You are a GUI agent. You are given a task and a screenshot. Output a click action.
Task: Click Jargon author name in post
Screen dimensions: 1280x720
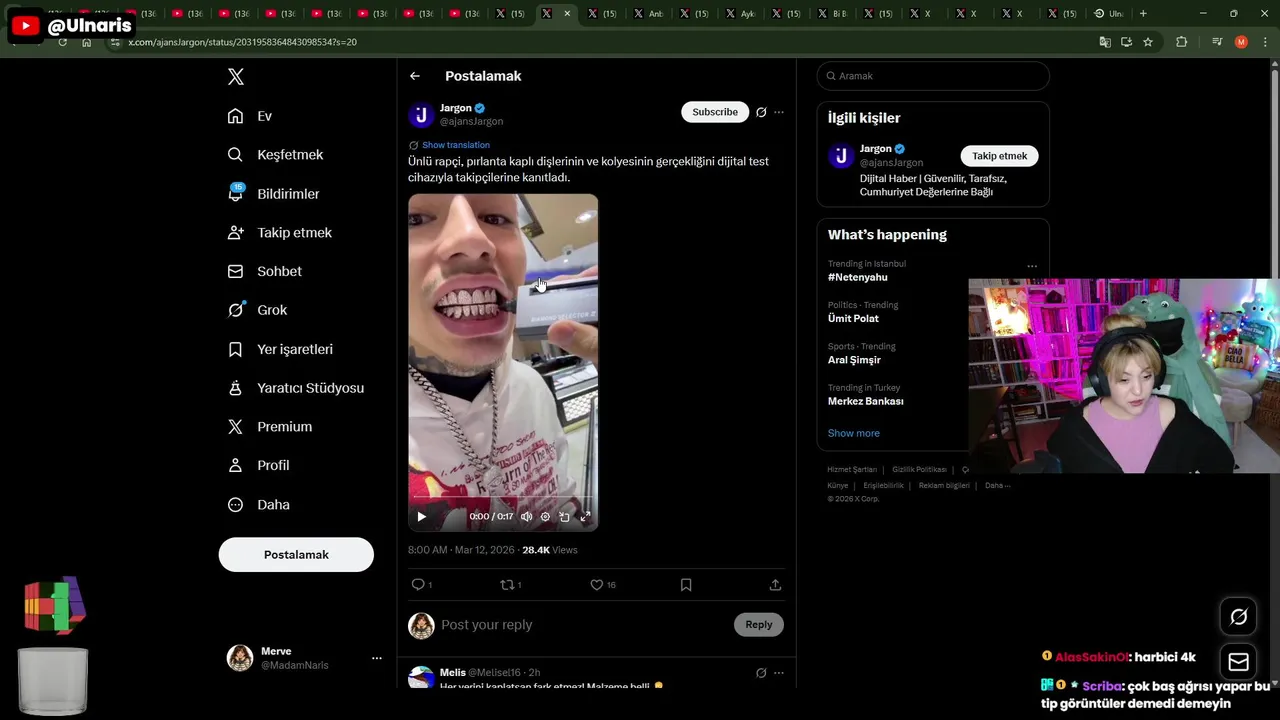coord(456,108)
